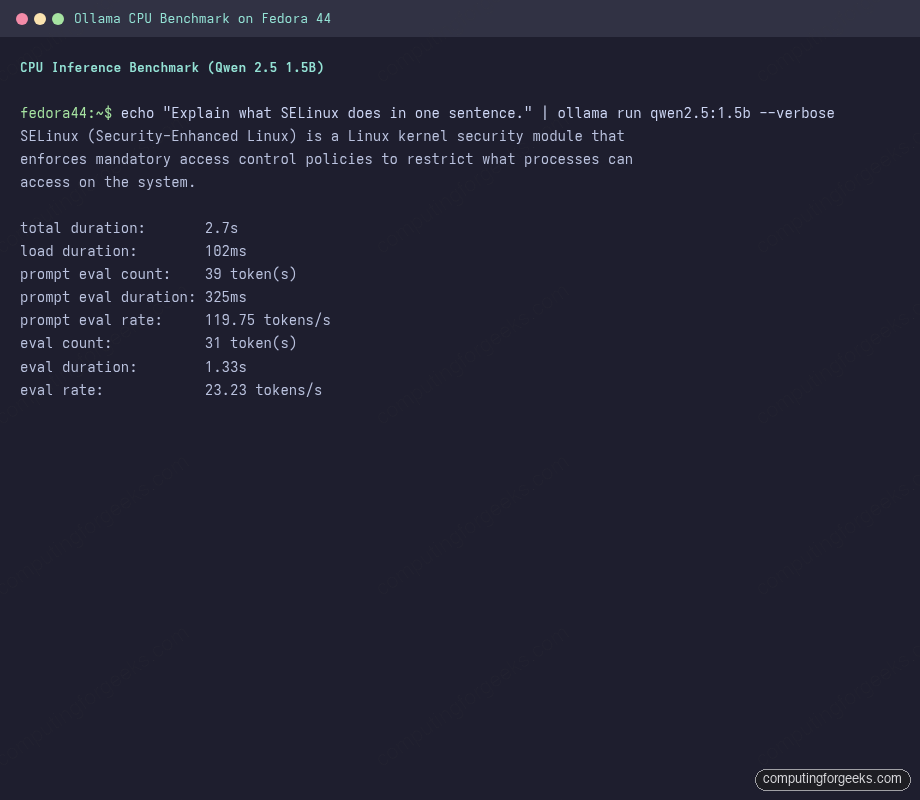This screenshot has width=920, height=800.
Task: Click the value '23.23 tokens/s'
Action: click(263, 390)
